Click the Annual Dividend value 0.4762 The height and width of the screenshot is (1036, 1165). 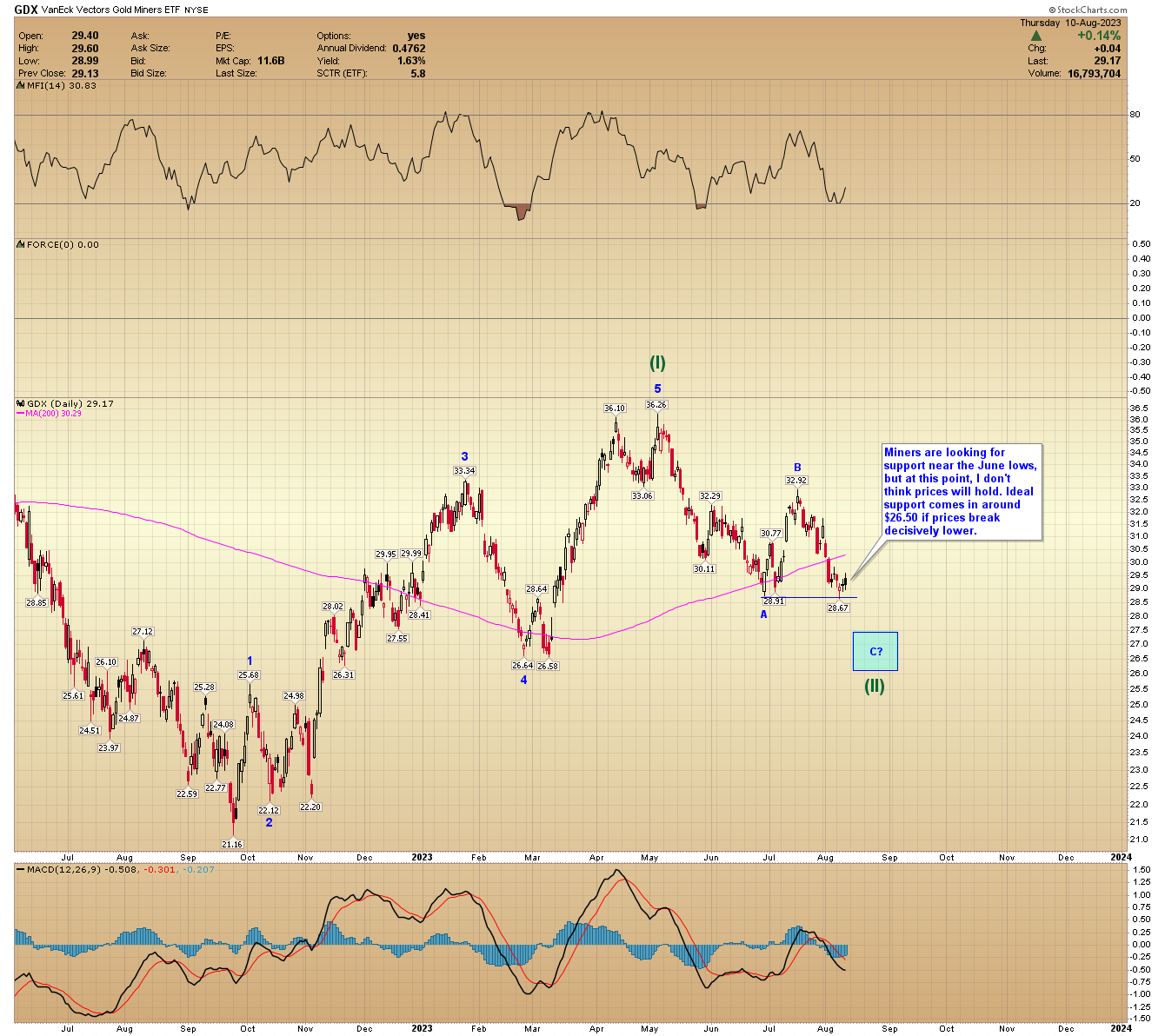point(409,49)
